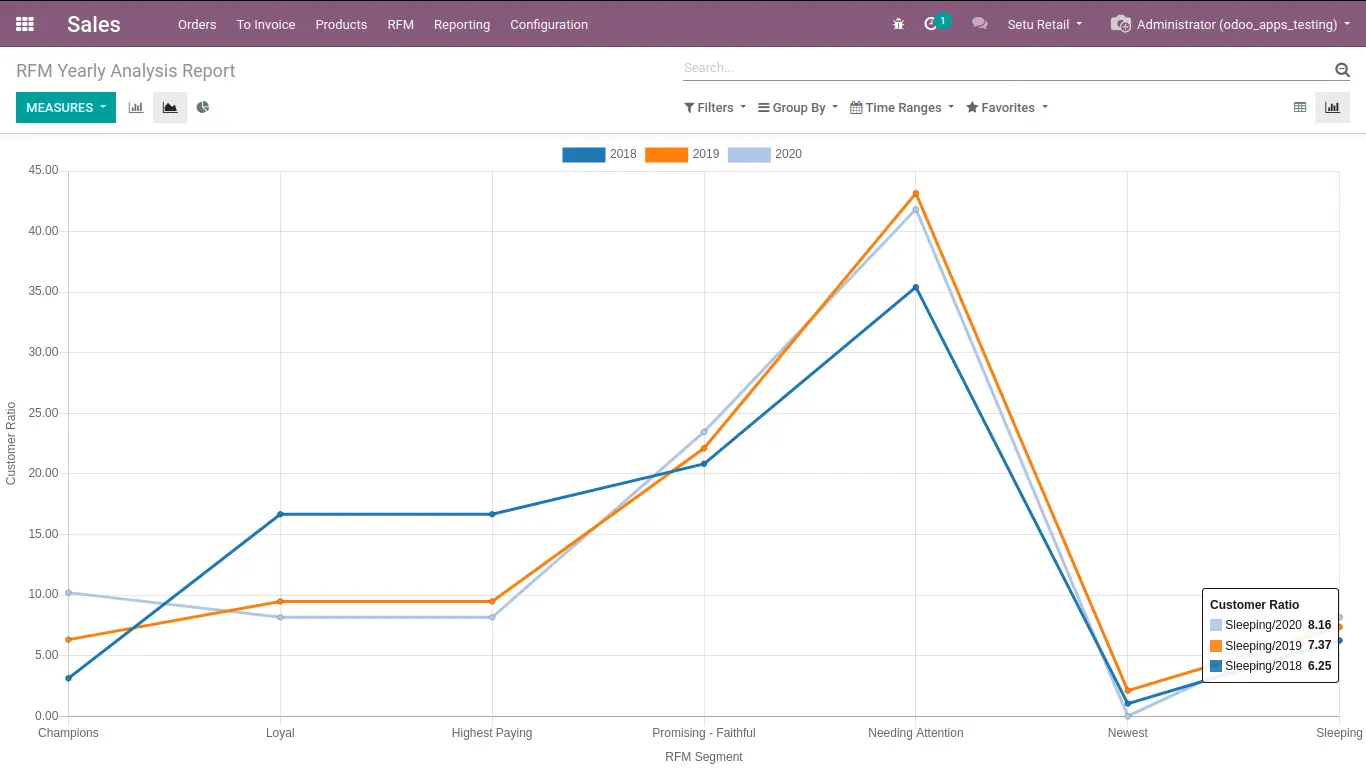Switch to graph view button
This screenshot has height=768, width=1366.
(x=1333, y=107)
